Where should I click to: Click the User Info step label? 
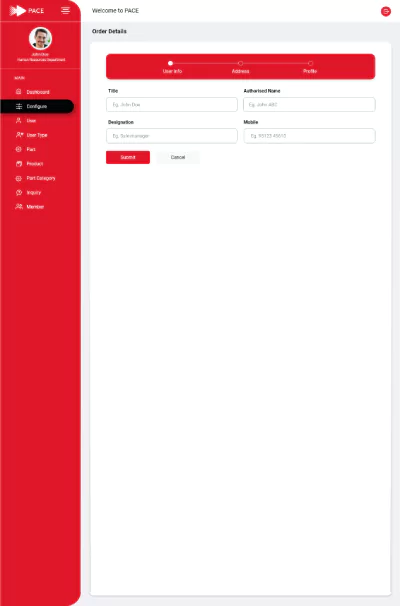(x=172, y=71)
